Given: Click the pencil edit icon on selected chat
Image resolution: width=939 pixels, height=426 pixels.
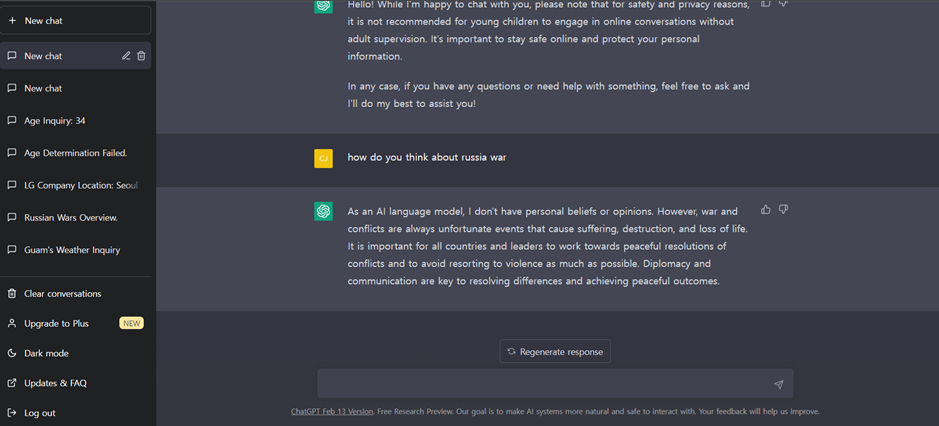Looking at the screenshot, I should click(x=126, y=56).
